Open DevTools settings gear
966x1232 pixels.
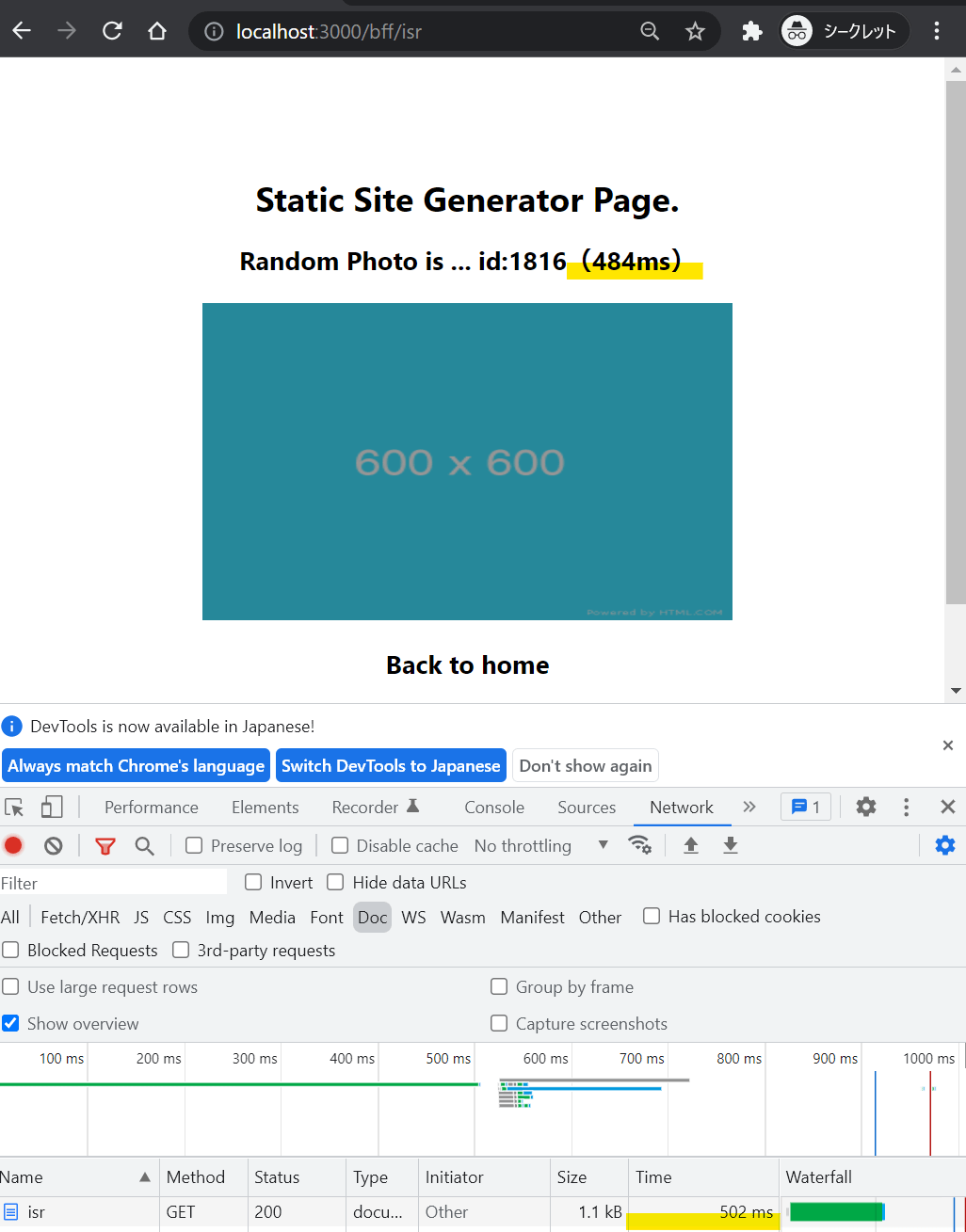[866, 807]
